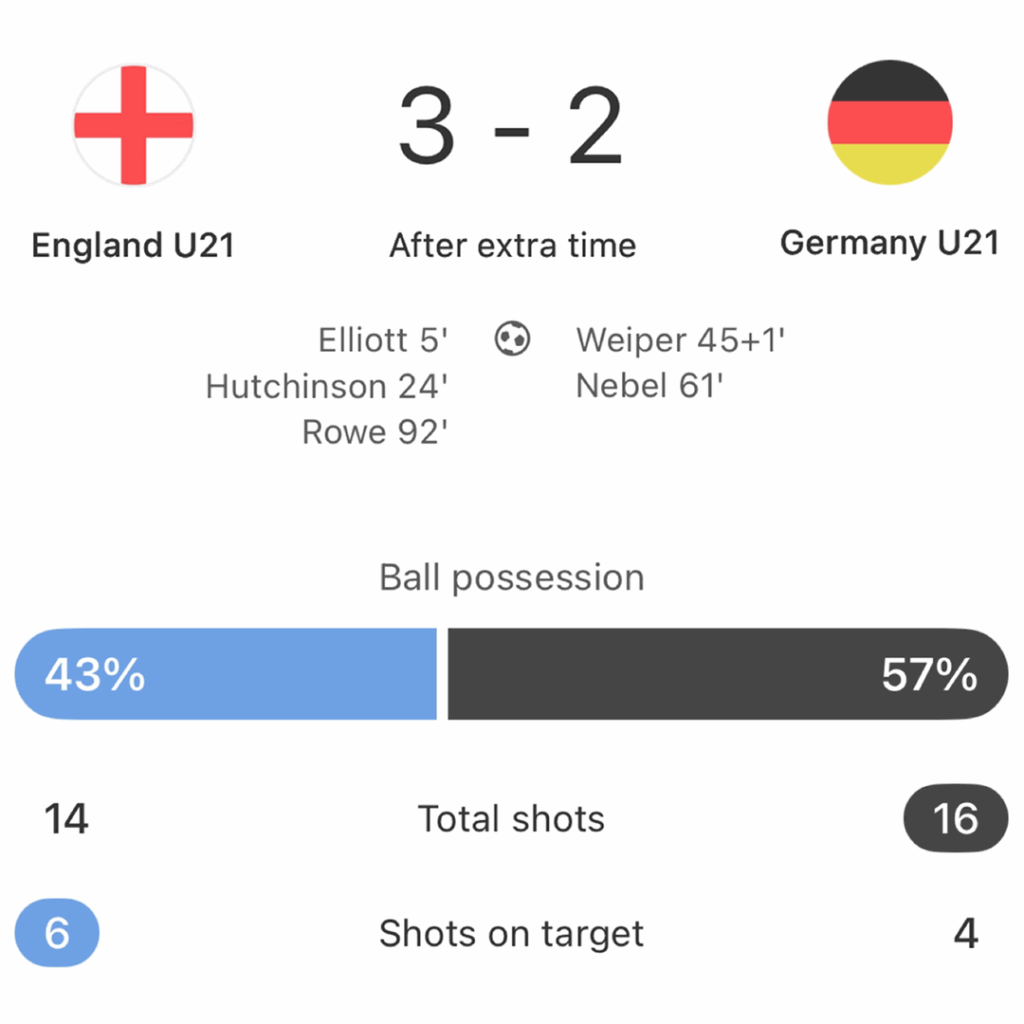Click the Shots on target stat label
This screenshot has width=1024, height=1024.
click(x=511, y=933)
